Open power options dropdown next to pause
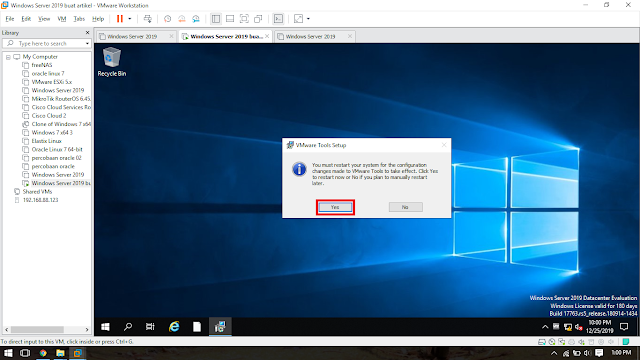 (130, 19)
